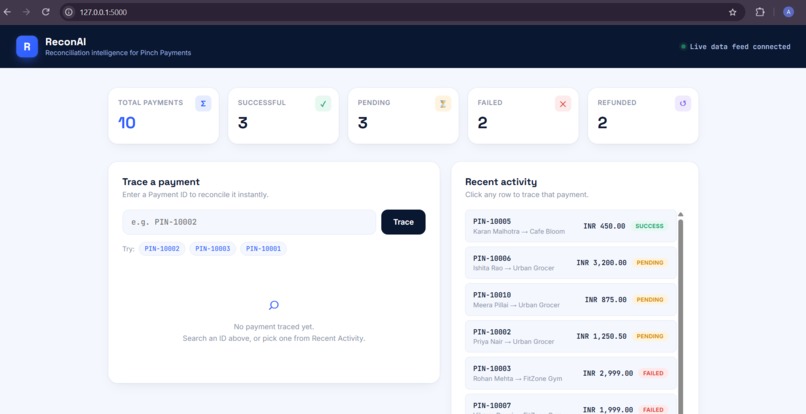Click the INR 450.00 amount
Viewport: 806px width, 414px height.
pyautogui.click(x=604, y=226)
